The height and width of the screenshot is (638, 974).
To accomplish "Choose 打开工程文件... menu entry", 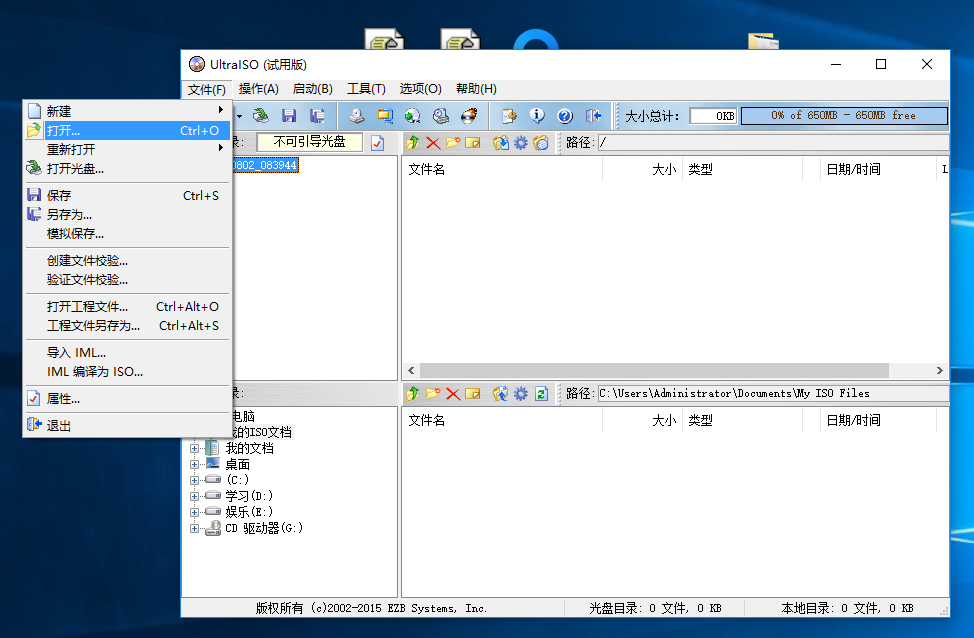I will pyautogui.click(x=127, y=306).
